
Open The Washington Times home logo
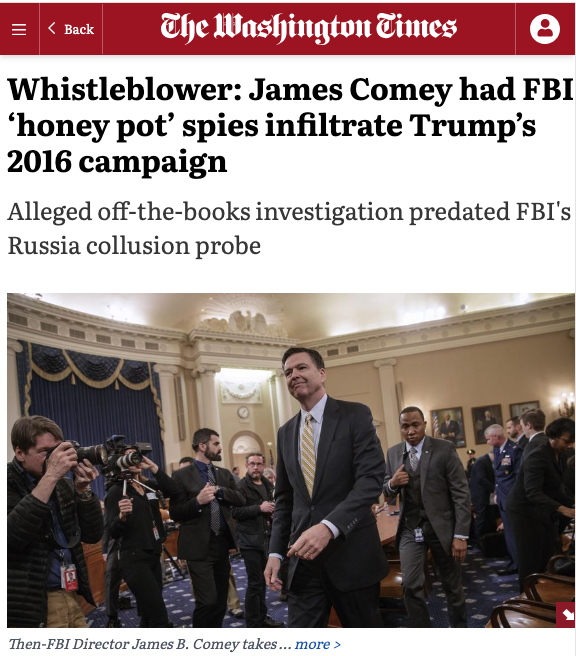pyautogui.click(x=308, y=28)
